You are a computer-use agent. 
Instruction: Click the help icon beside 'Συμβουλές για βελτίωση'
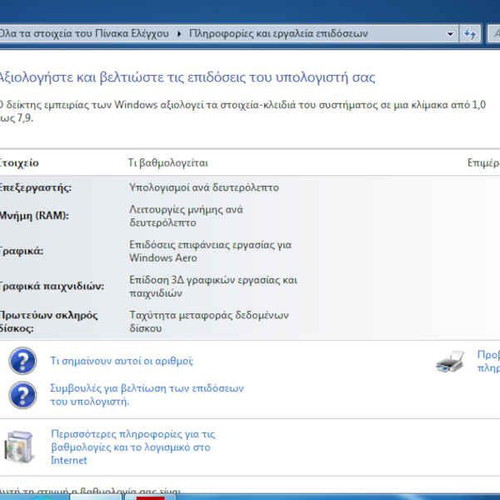click(22, 395)
